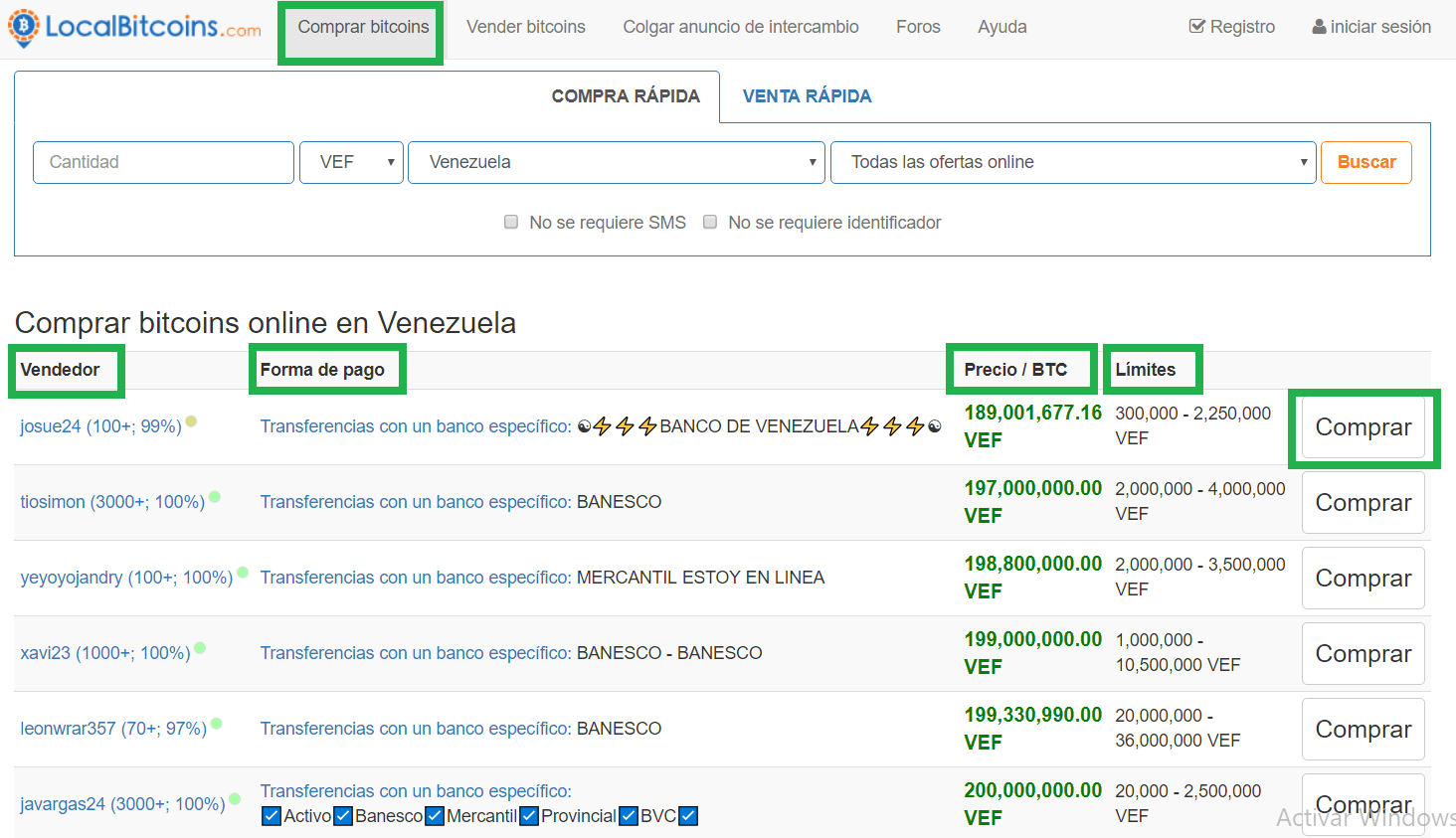Click the orange Buscar button

(1366, 162)
